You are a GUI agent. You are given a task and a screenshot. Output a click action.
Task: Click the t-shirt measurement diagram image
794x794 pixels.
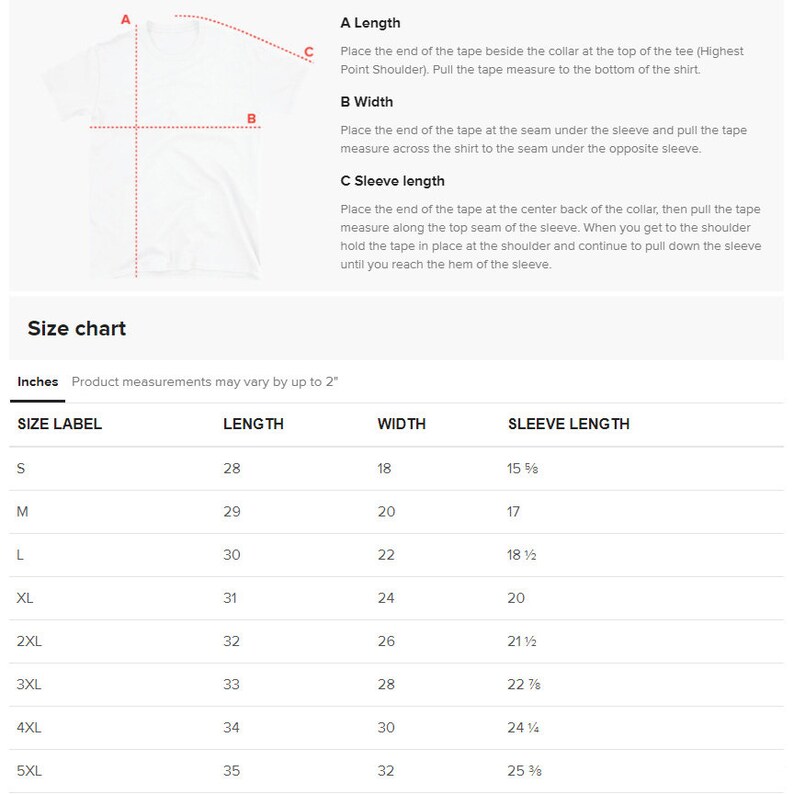(x=177, y=146)
